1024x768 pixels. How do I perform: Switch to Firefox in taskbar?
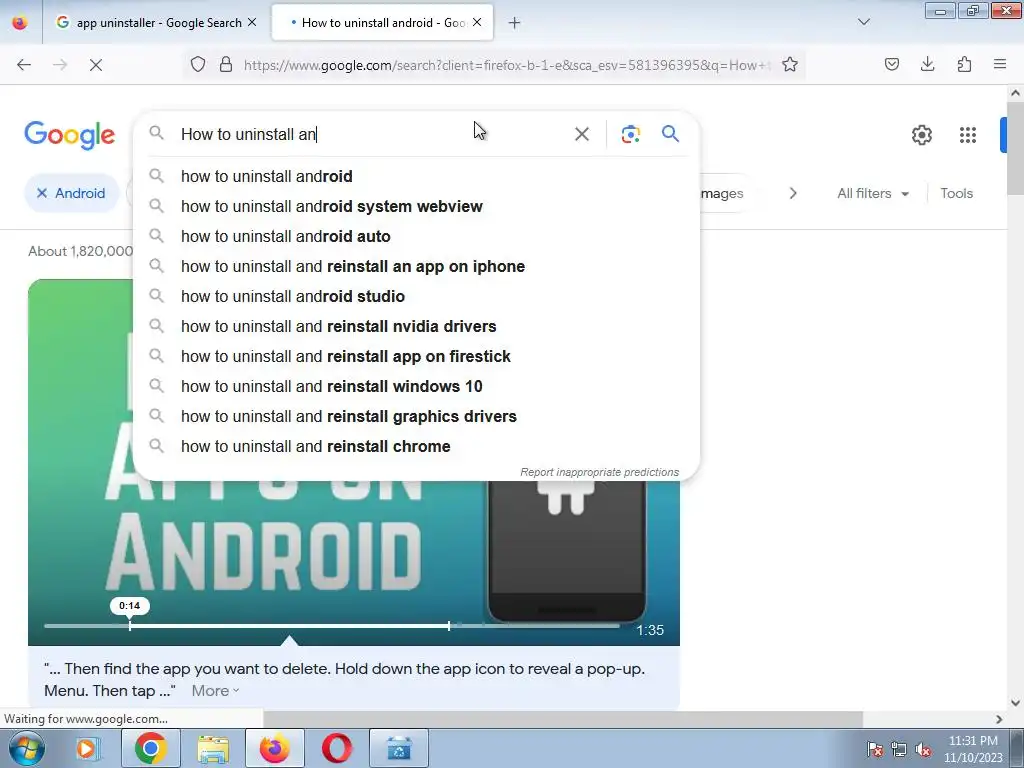[x=275, y=748]
